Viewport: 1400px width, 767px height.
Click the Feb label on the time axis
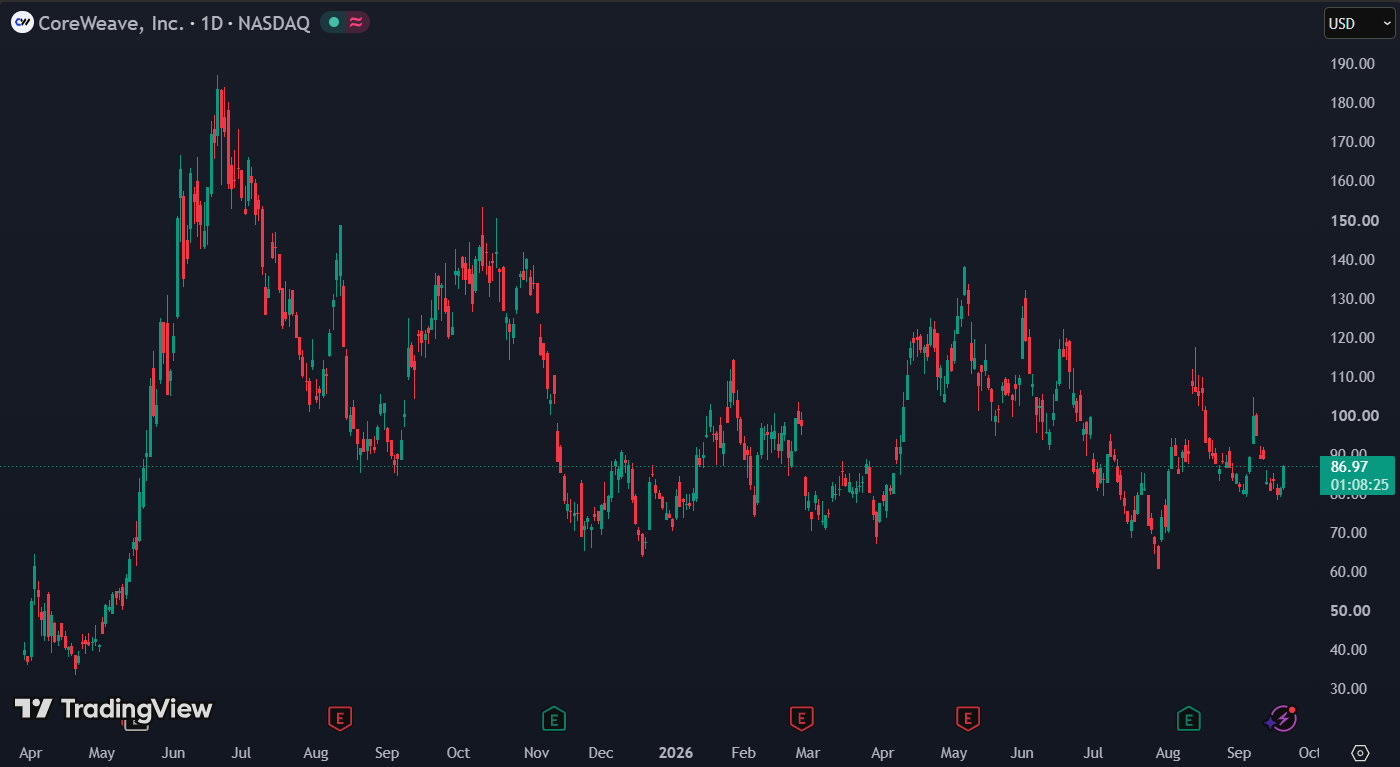click(743, 753)
